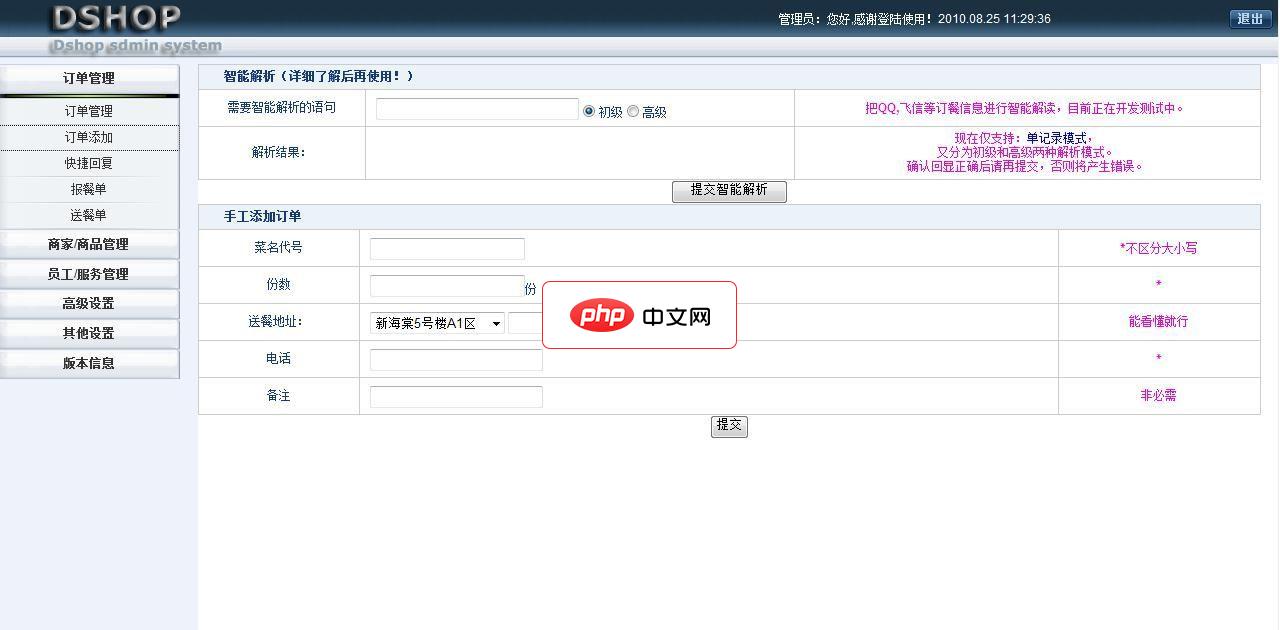This screenshot has width=1280, height=630.
Task: Click the php 中文网 watermark logo
Action: (640, 316)
